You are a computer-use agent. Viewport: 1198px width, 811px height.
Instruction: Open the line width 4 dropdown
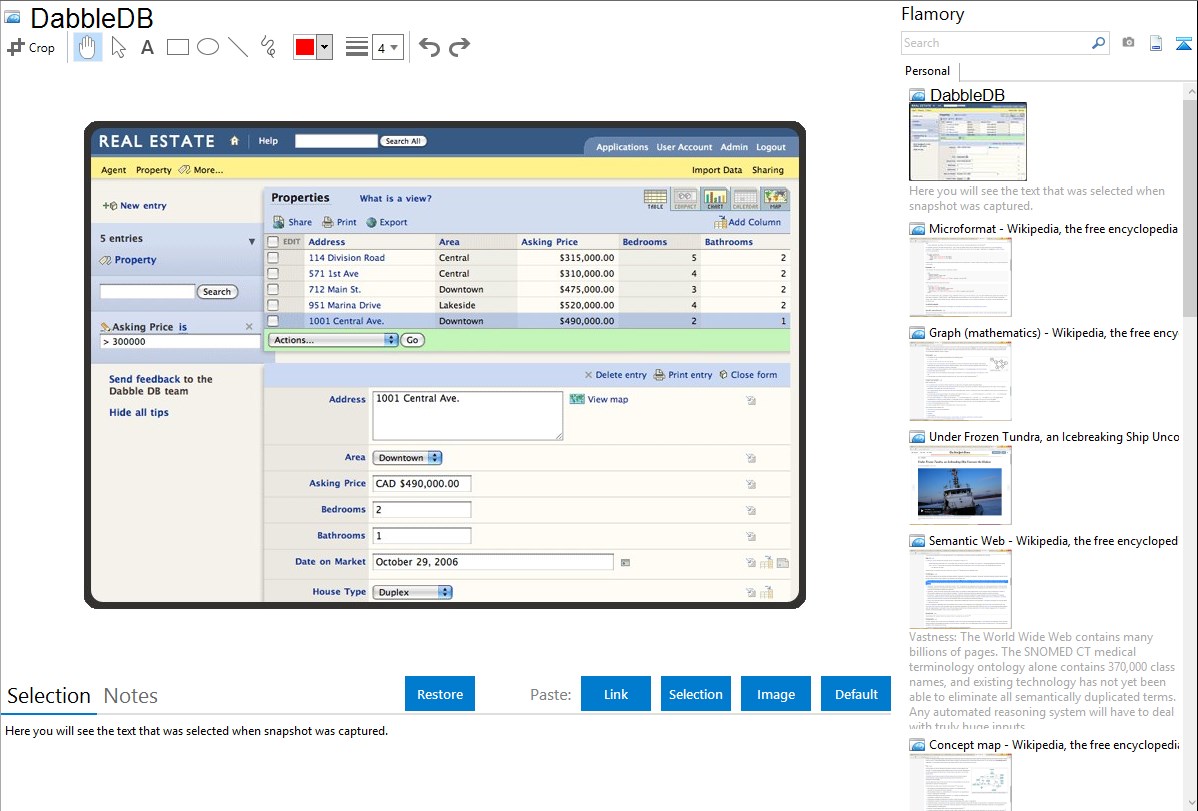click(388, 47)
